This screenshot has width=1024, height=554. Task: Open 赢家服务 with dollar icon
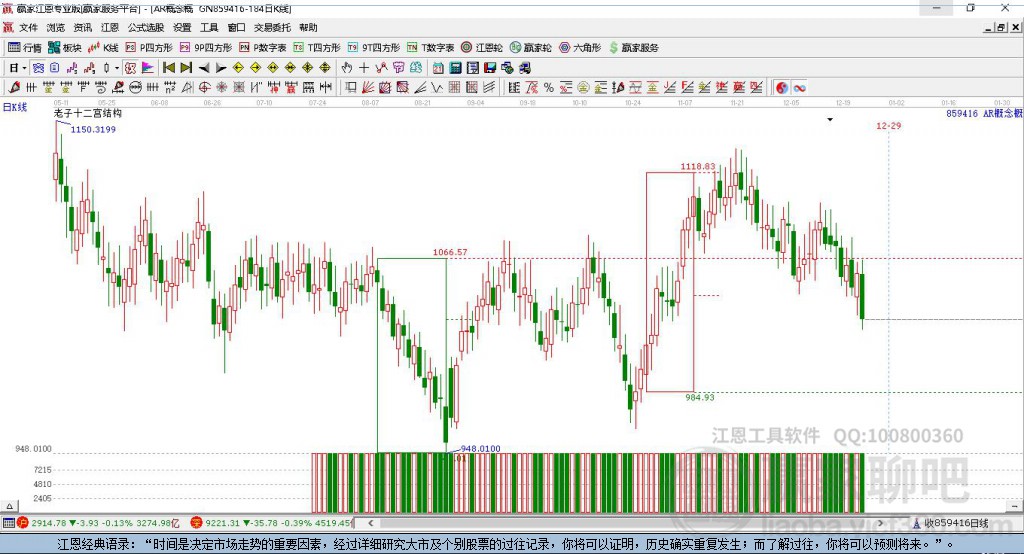633,48
